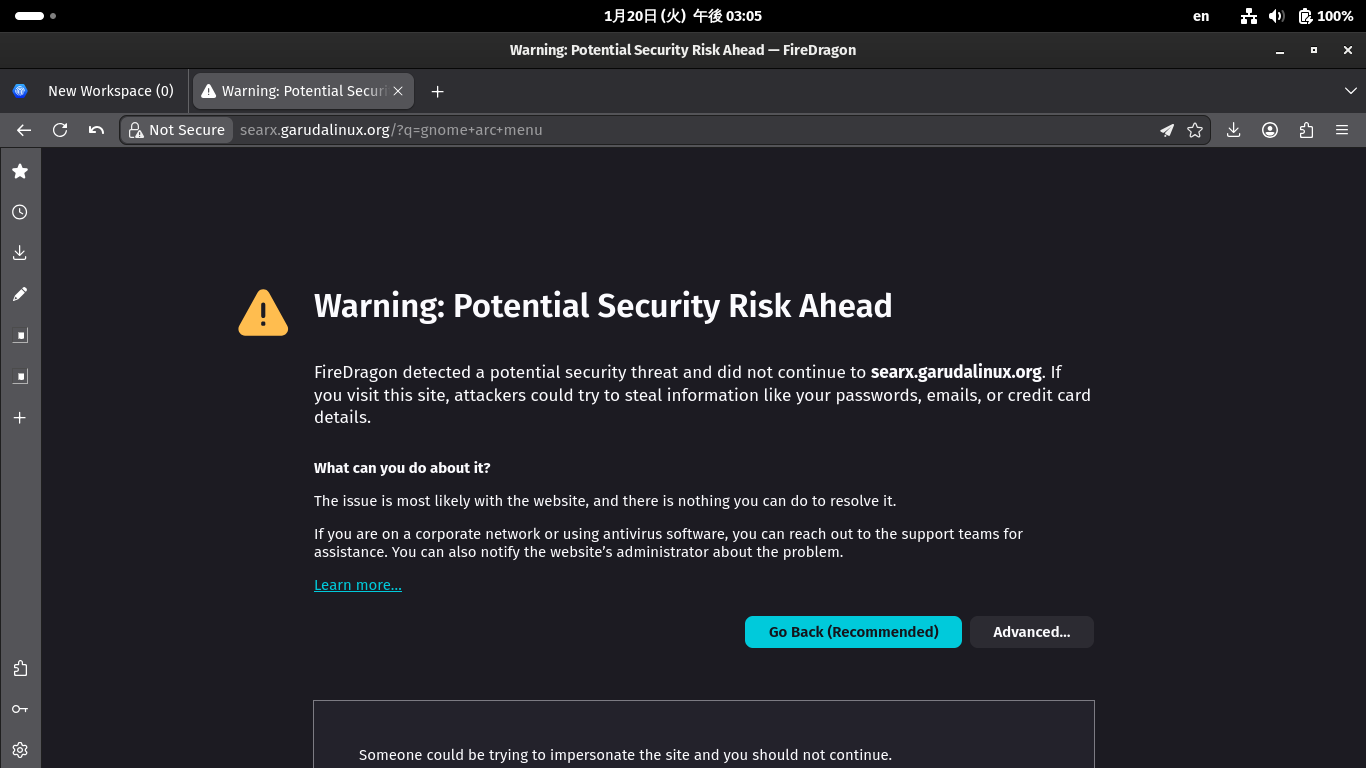The height and width of the screenshot is (768, 1366).
Task: Open the History clock sidebar panel
Action: tap(20, 212)
